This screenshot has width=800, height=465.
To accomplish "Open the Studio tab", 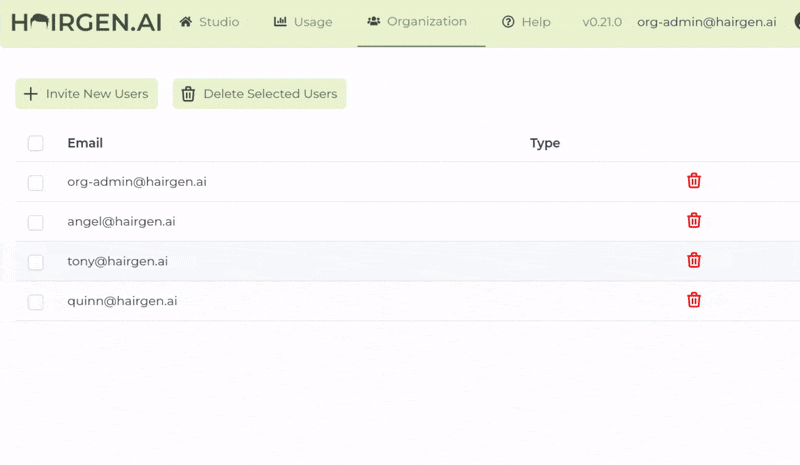I will [209, 22].
